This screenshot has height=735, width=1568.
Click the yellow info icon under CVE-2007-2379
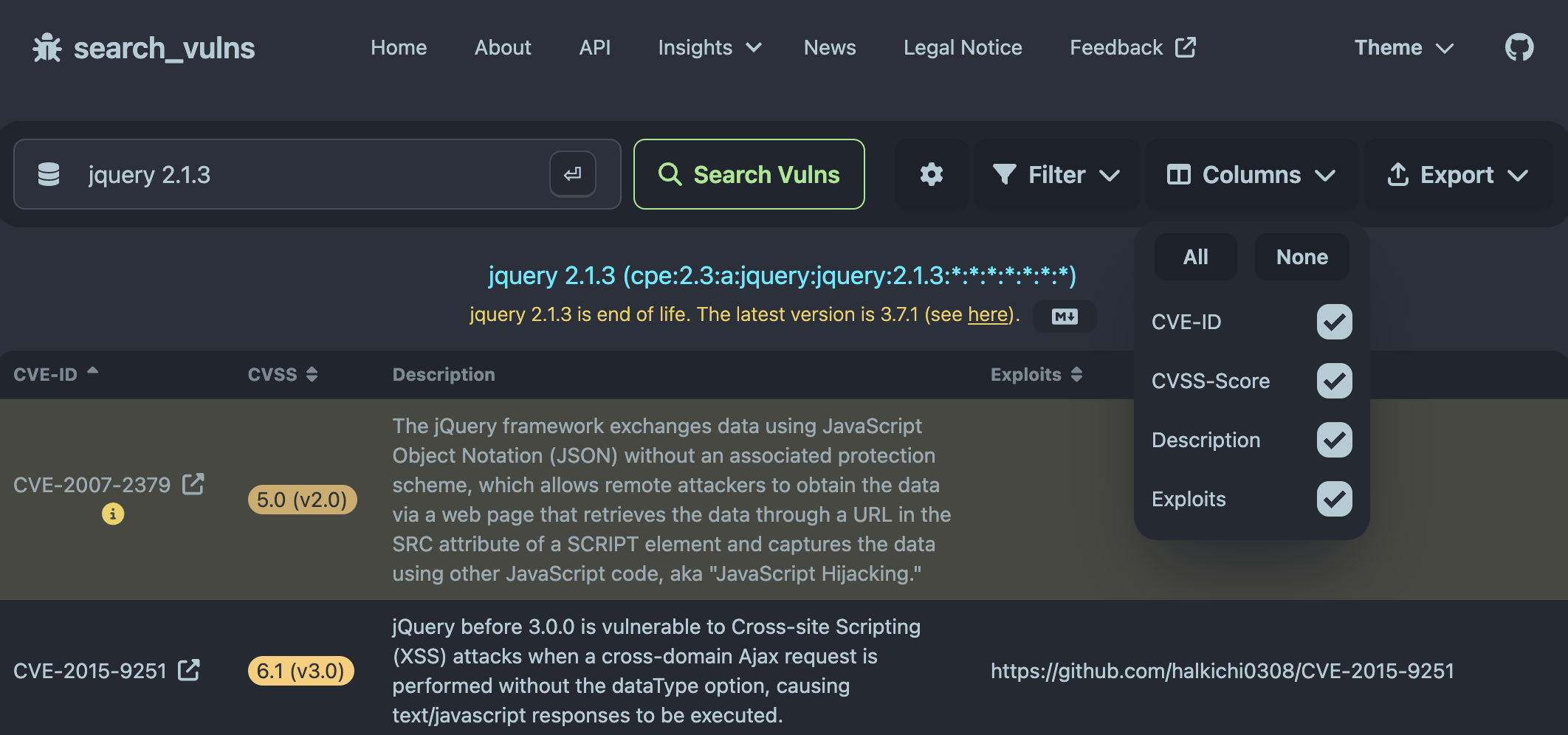113,514
